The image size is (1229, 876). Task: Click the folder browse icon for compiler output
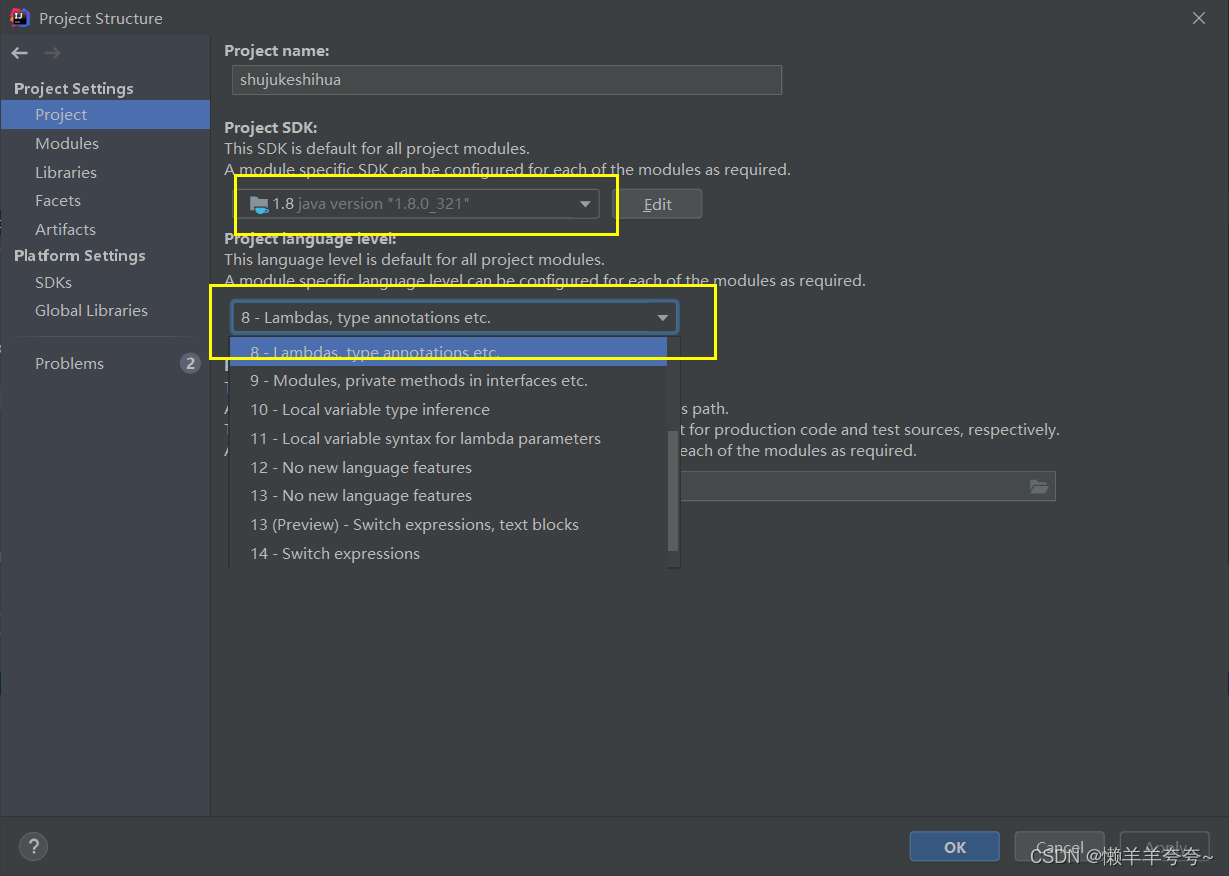[x=1039, y=486]
